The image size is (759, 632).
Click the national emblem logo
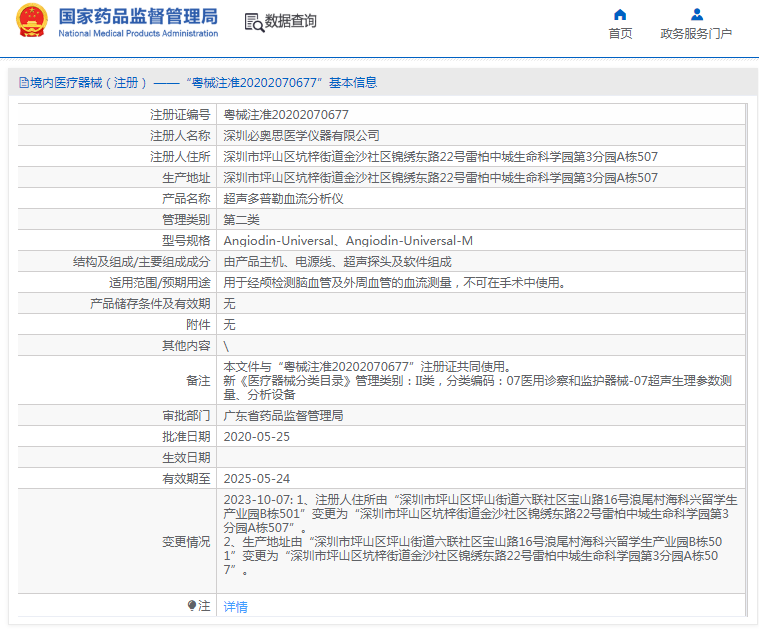[x=32, y=21]
